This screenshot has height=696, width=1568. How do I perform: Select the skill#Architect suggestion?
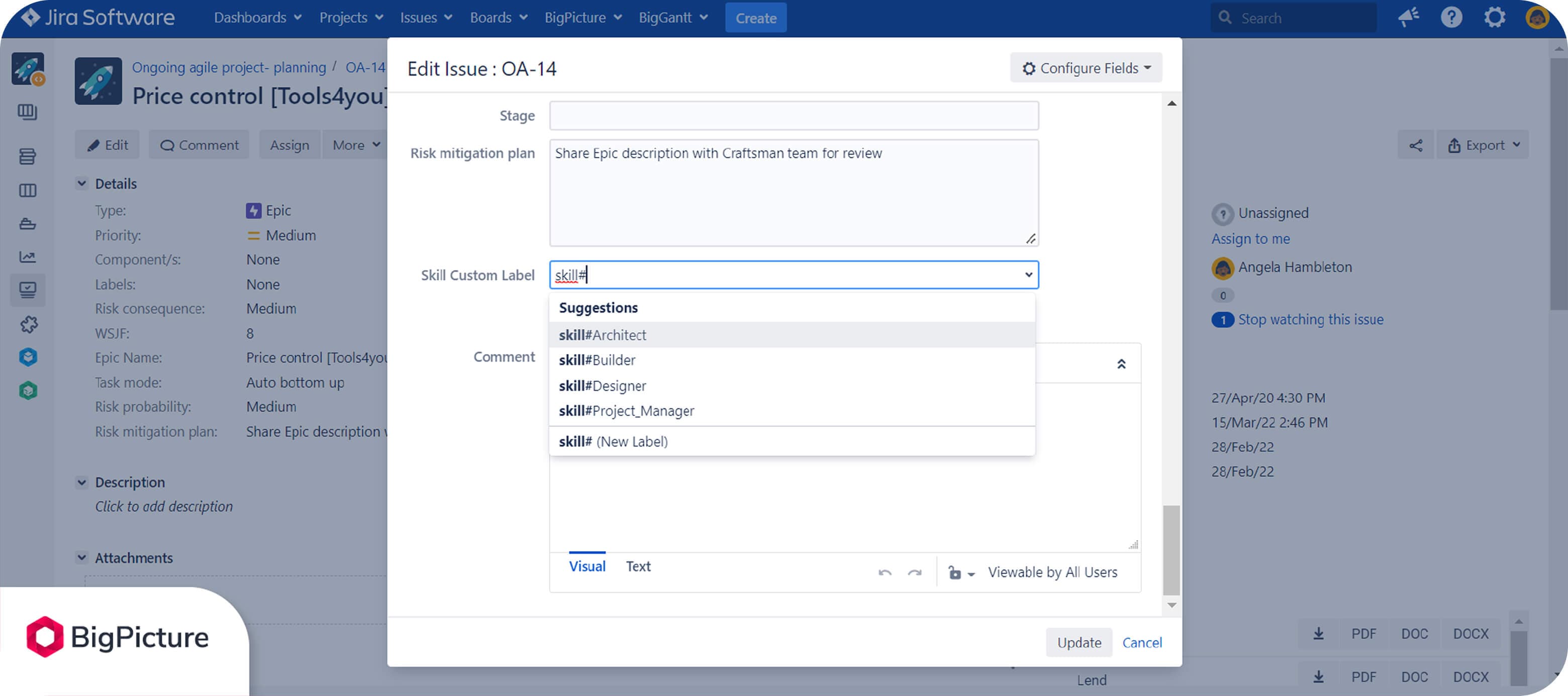click(x=792, y=335)
